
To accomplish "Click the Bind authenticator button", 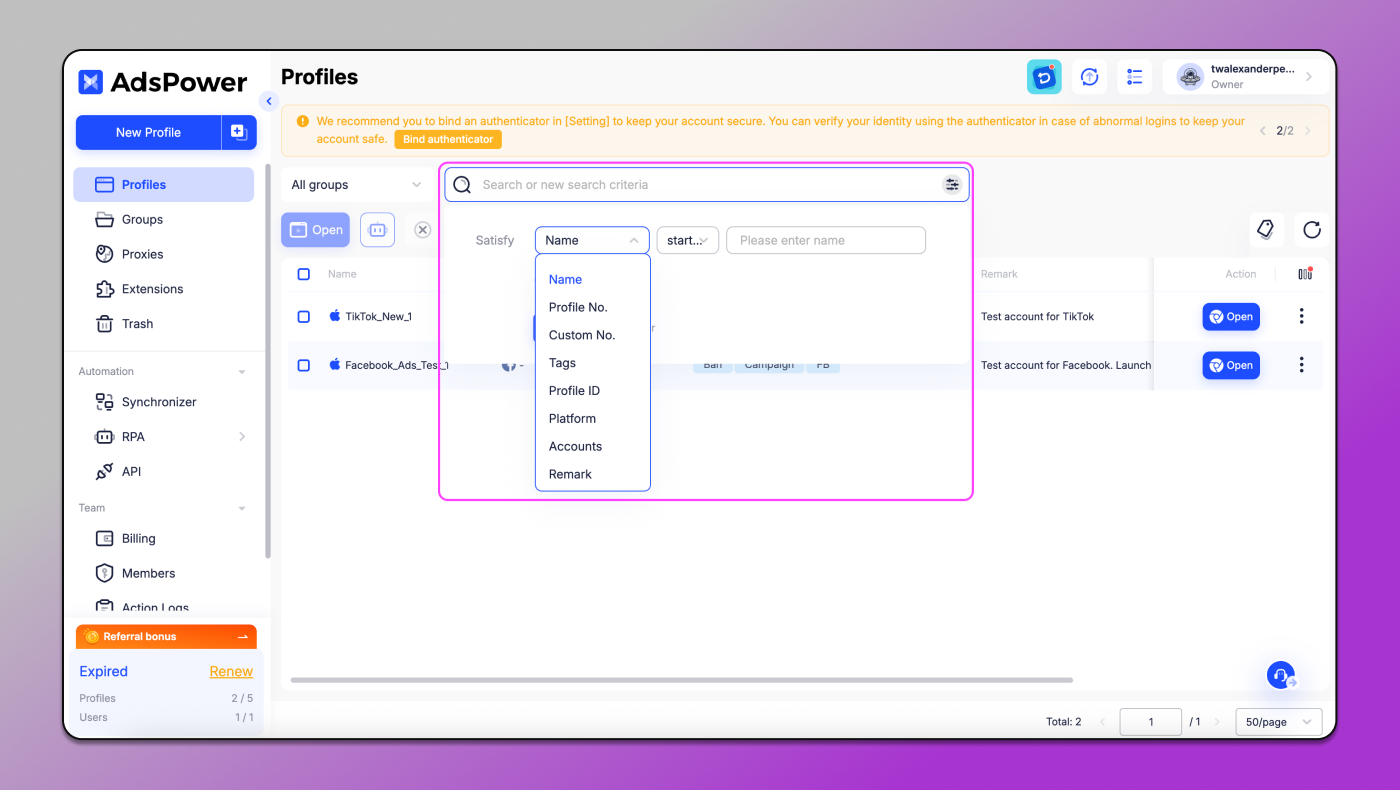I will point(447,140).
